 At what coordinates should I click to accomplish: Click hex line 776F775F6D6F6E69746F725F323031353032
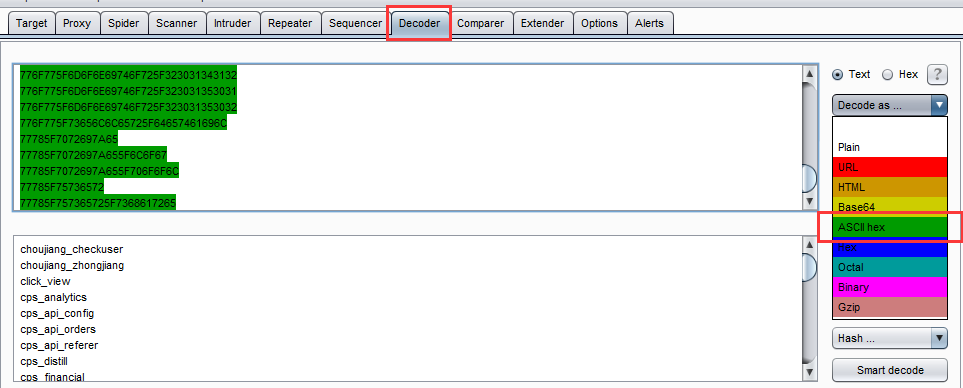pos(128,107)
